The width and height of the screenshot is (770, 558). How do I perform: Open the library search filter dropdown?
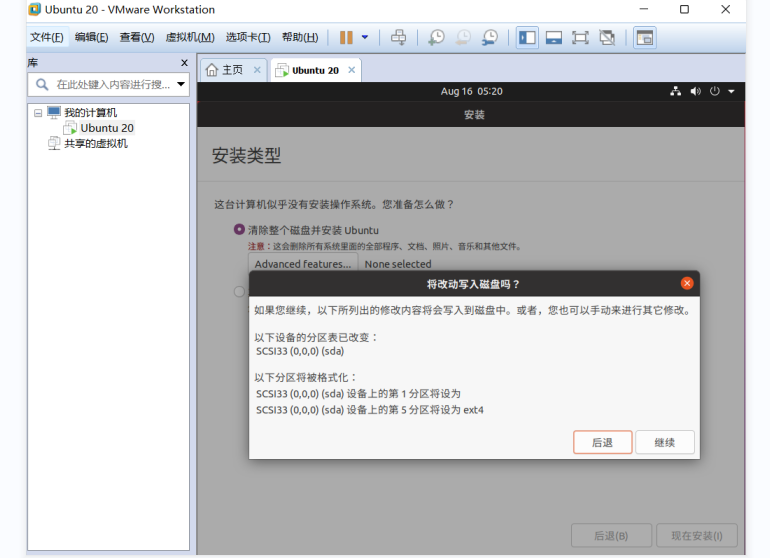tap(181, 84)
